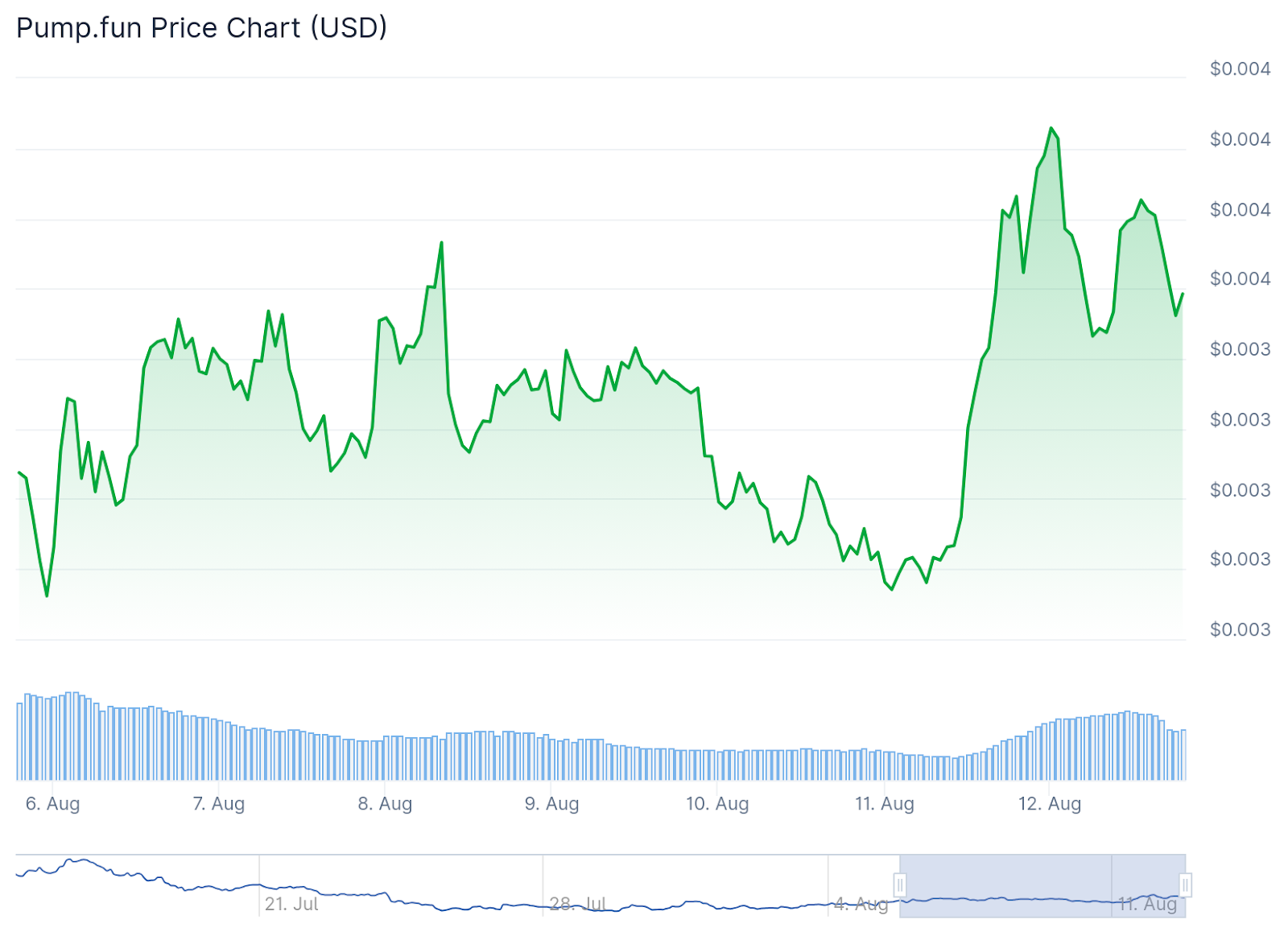Click the 28. Jul navigator label
The image size is (1288, 940).
(577, 904)
